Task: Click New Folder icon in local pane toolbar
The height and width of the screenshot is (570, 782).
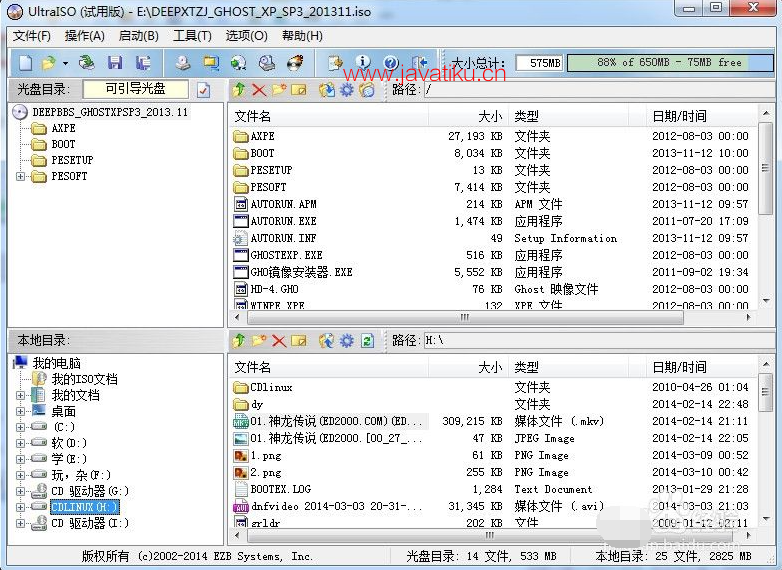Action: [x=259, y=341]
